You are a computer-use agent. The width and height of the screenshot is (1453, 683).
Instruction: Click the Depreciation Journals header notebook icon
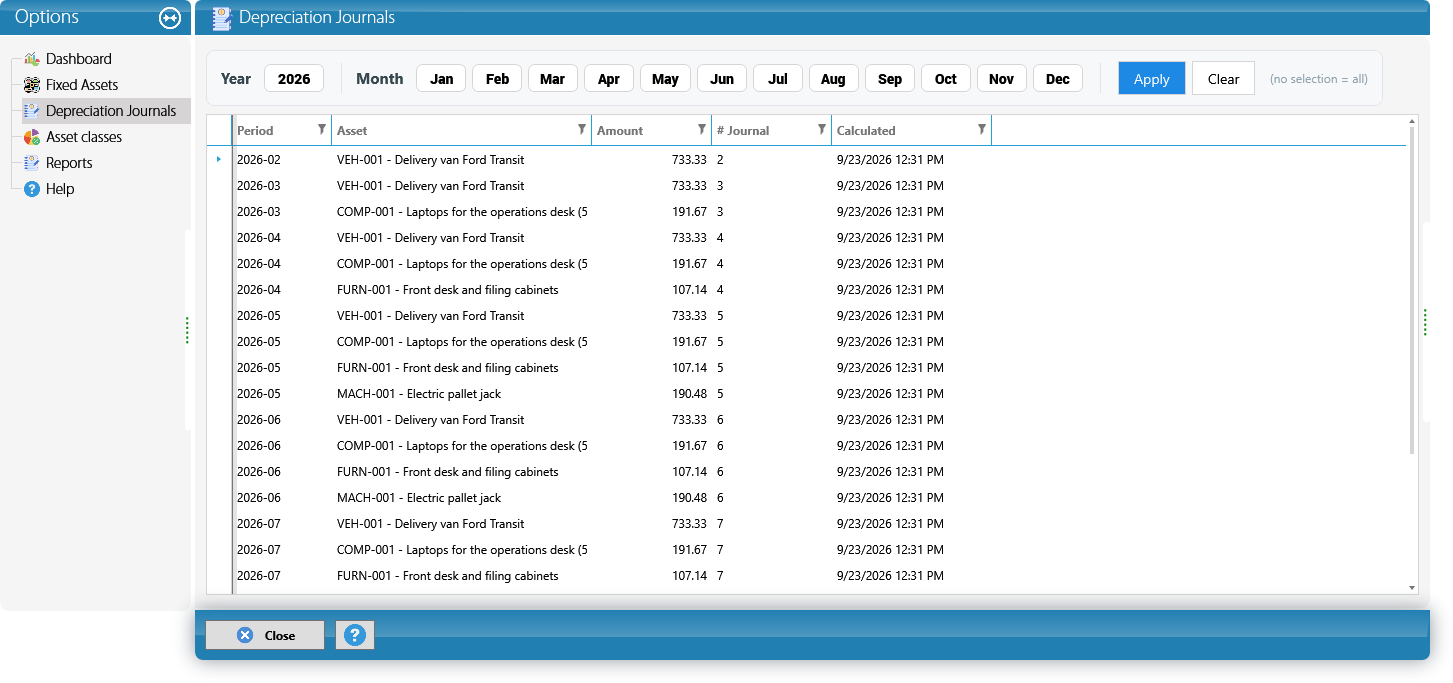click(x=222, y=18)
